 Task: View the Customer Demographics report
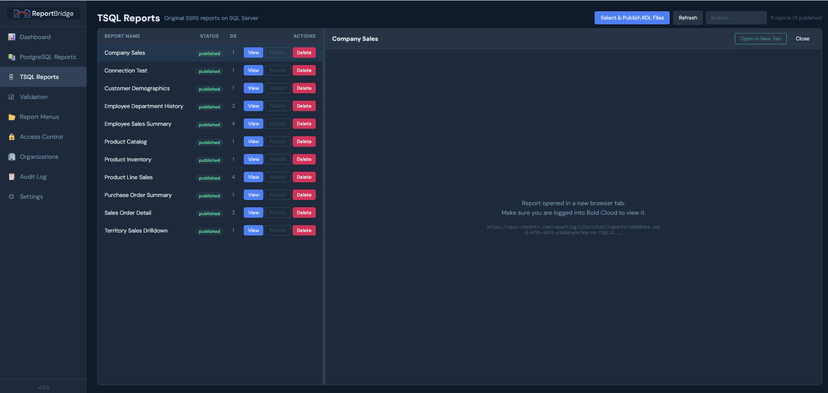pos(253,88)
